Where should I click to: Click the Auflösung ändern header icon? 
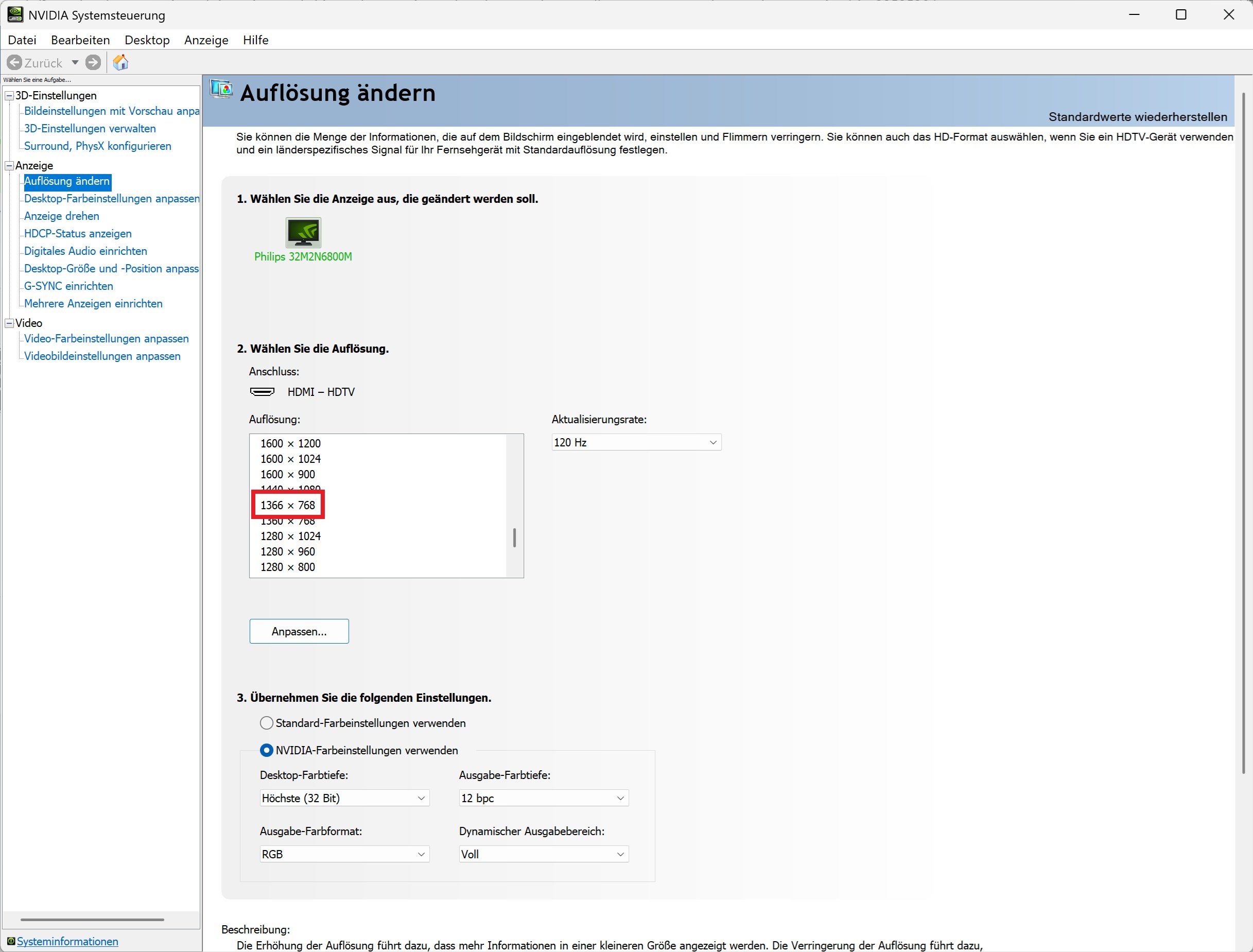point(221,90)
